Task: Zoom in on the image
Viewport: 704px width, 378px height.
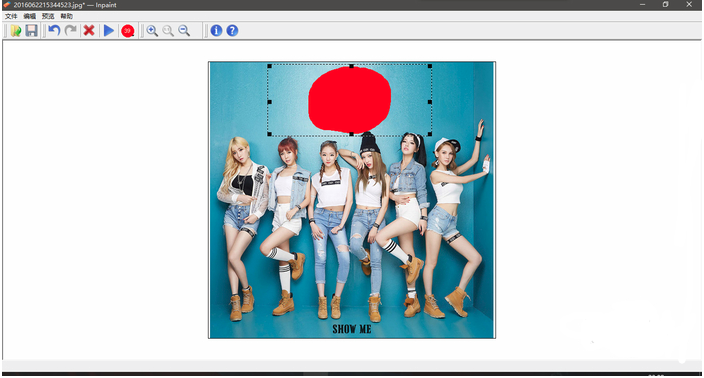Action: (152, 31)
